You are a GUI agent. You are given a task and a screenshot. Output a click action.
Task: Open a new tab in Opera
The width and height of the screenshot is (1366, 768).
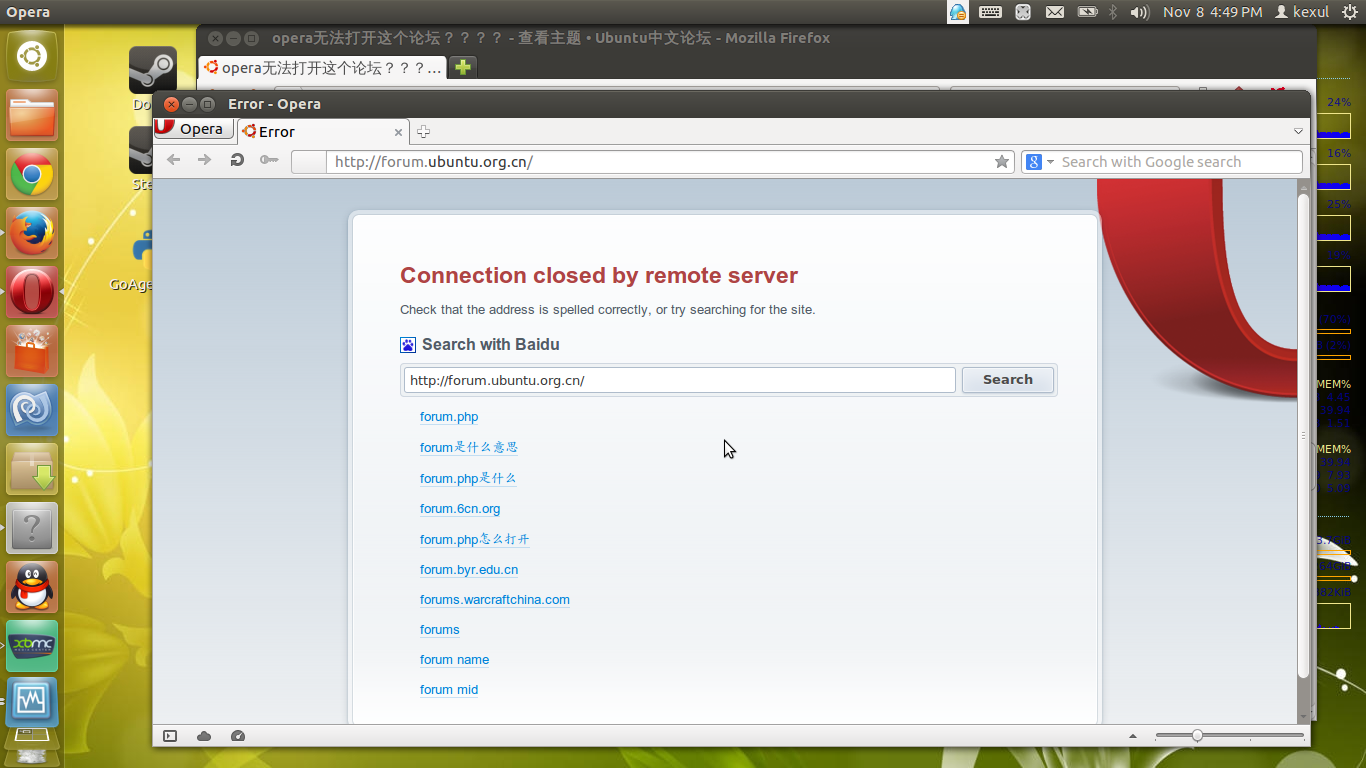423,132
